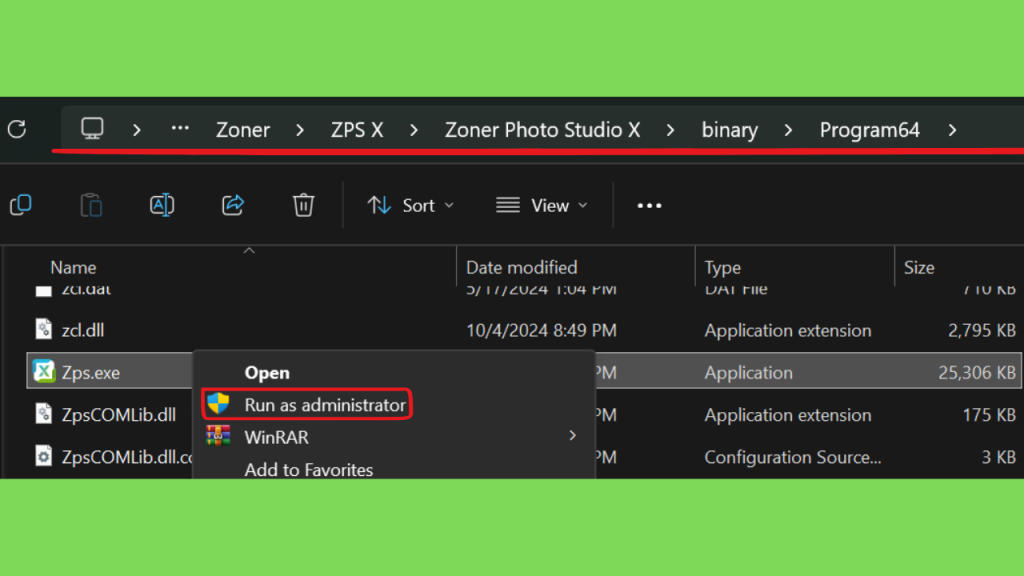This screenshot has height=576, width=1024.
Task: Sort by the Size column header
Action: tap(919, 267)
